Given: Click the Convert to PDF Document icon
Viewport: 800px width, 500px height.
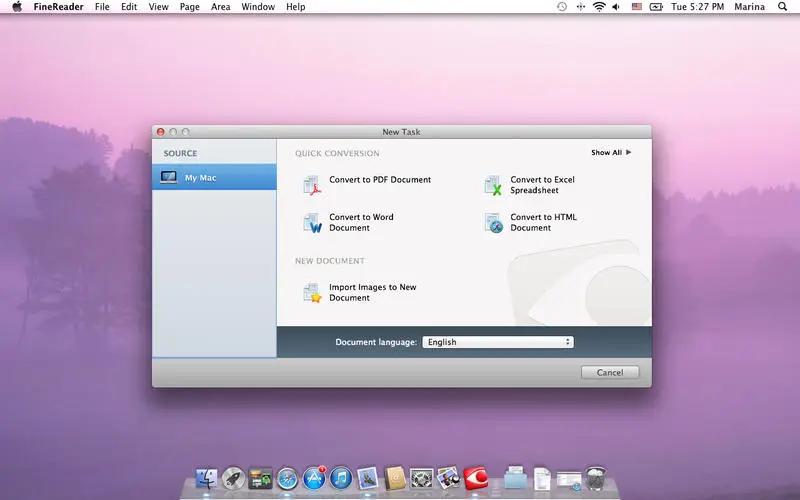Looking at the screenshot, I should point(312,185).
